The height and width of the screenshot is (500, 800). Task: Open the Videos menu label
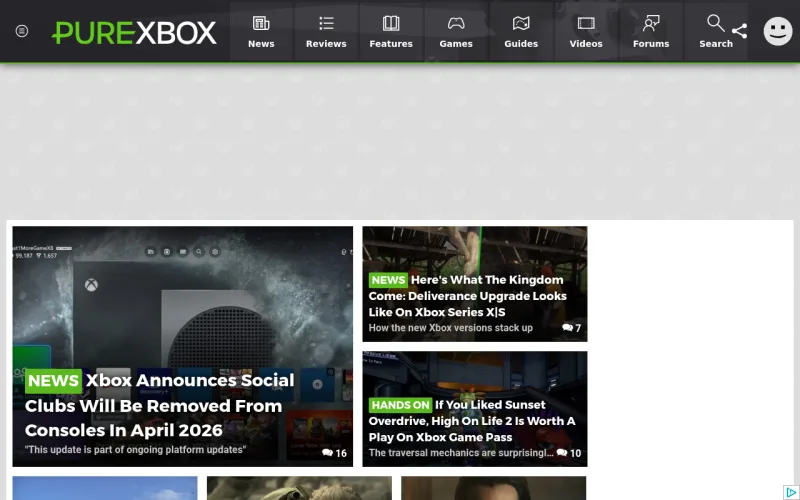point(586,44)
